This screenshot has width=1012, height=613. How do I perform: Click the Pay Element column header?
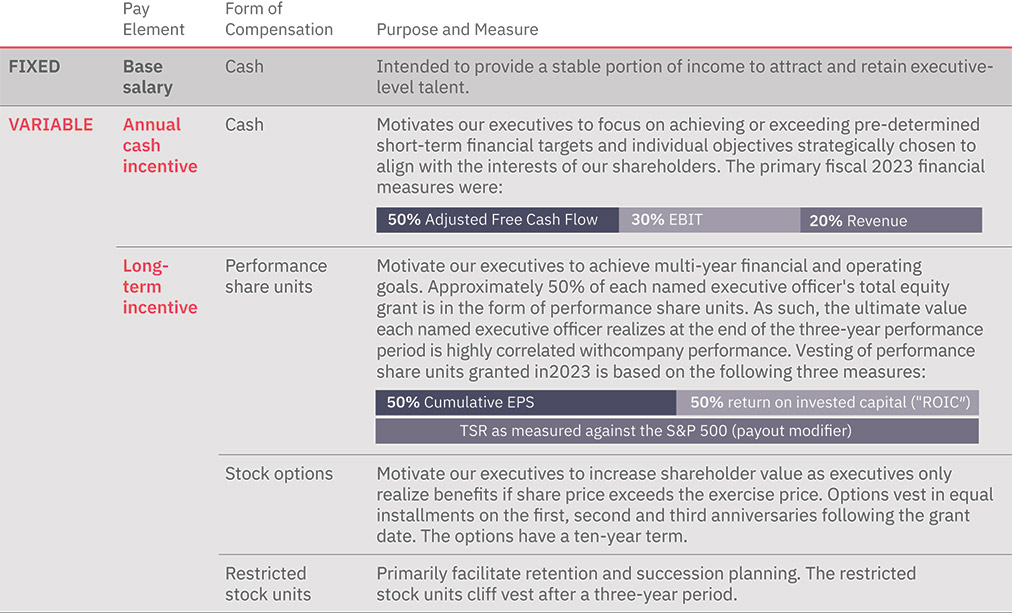154,19
